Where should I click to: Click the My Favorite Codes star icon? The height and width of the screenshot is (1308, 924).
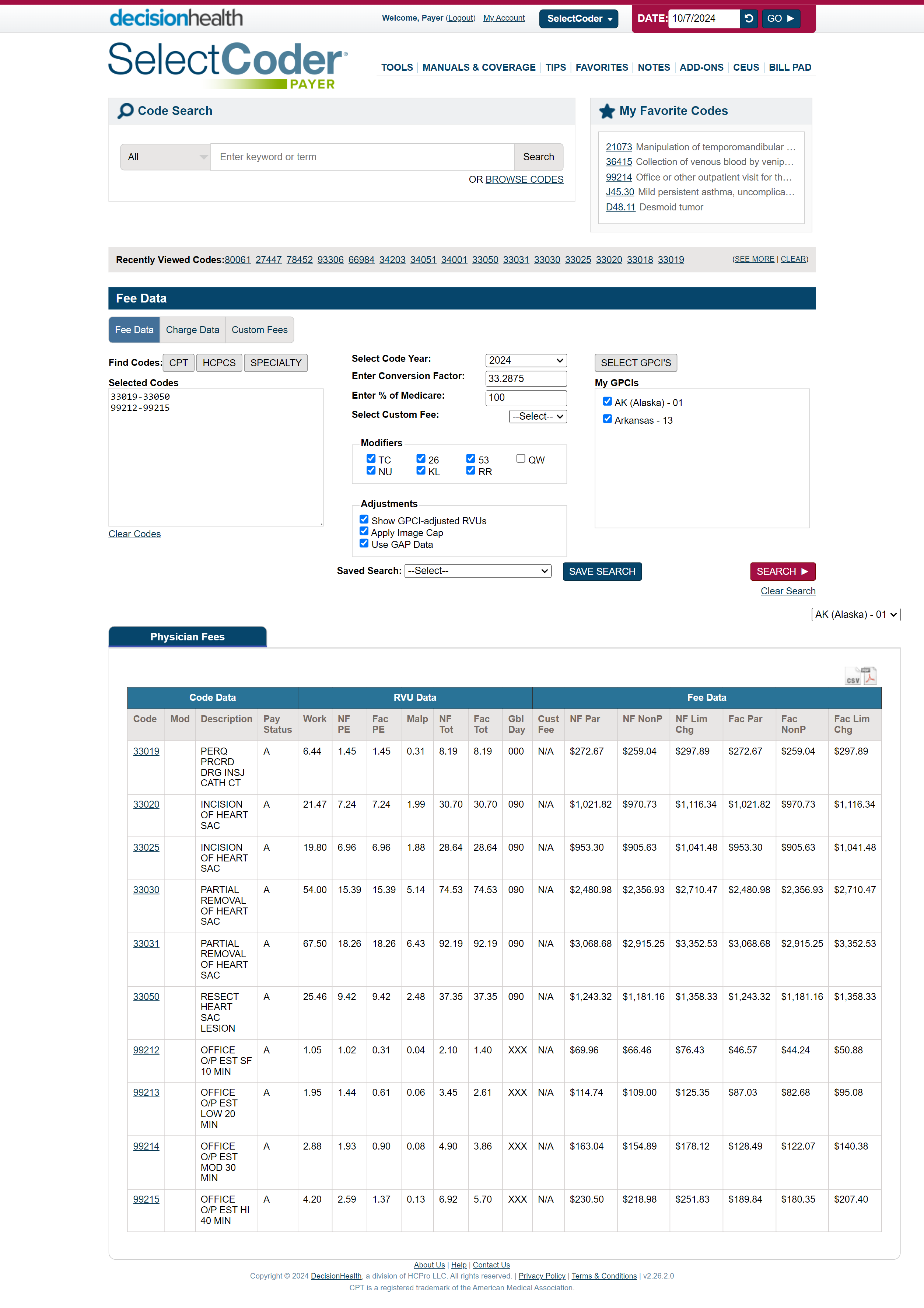[607, 111]
